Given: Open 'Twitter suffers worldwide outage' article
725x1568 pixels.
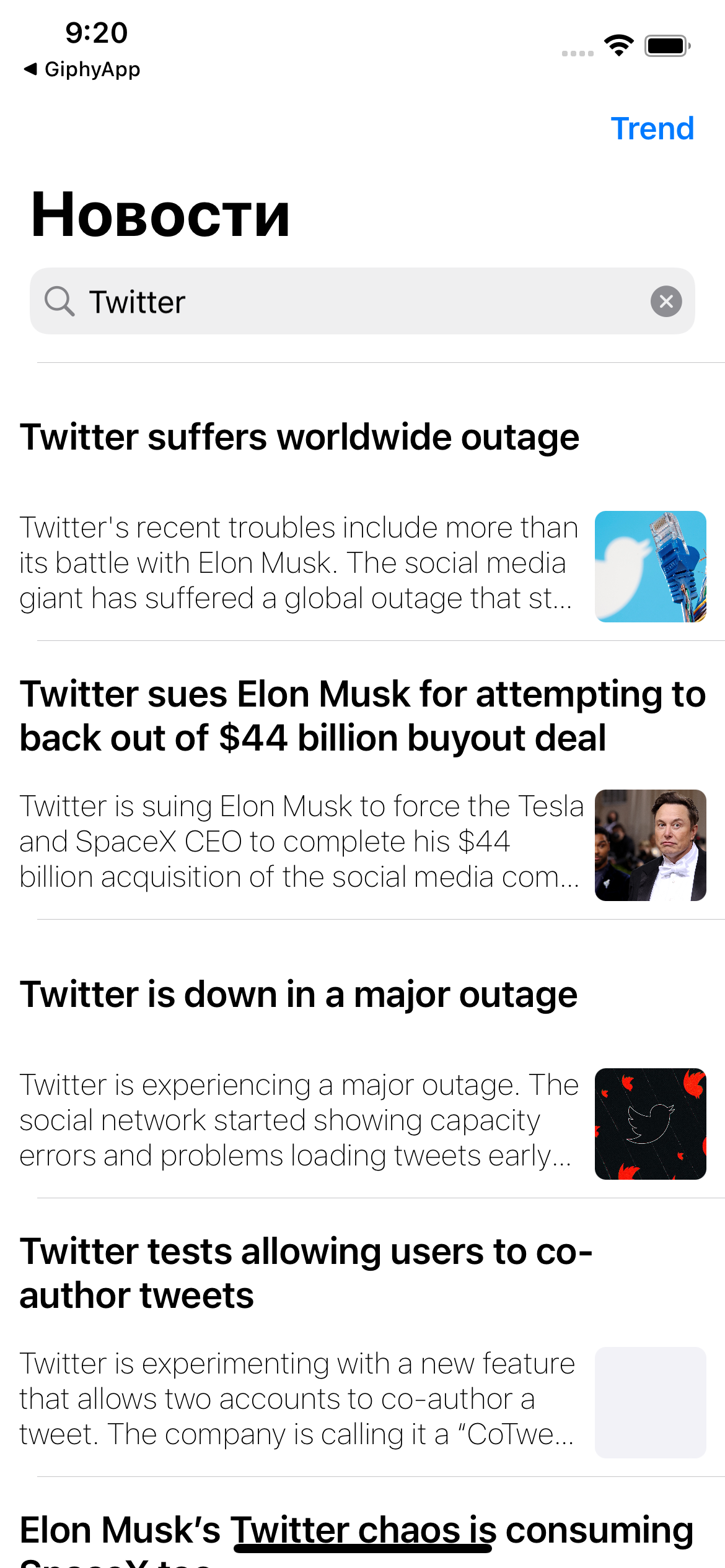Looking at the screenshot, I should tap(299, 437).
